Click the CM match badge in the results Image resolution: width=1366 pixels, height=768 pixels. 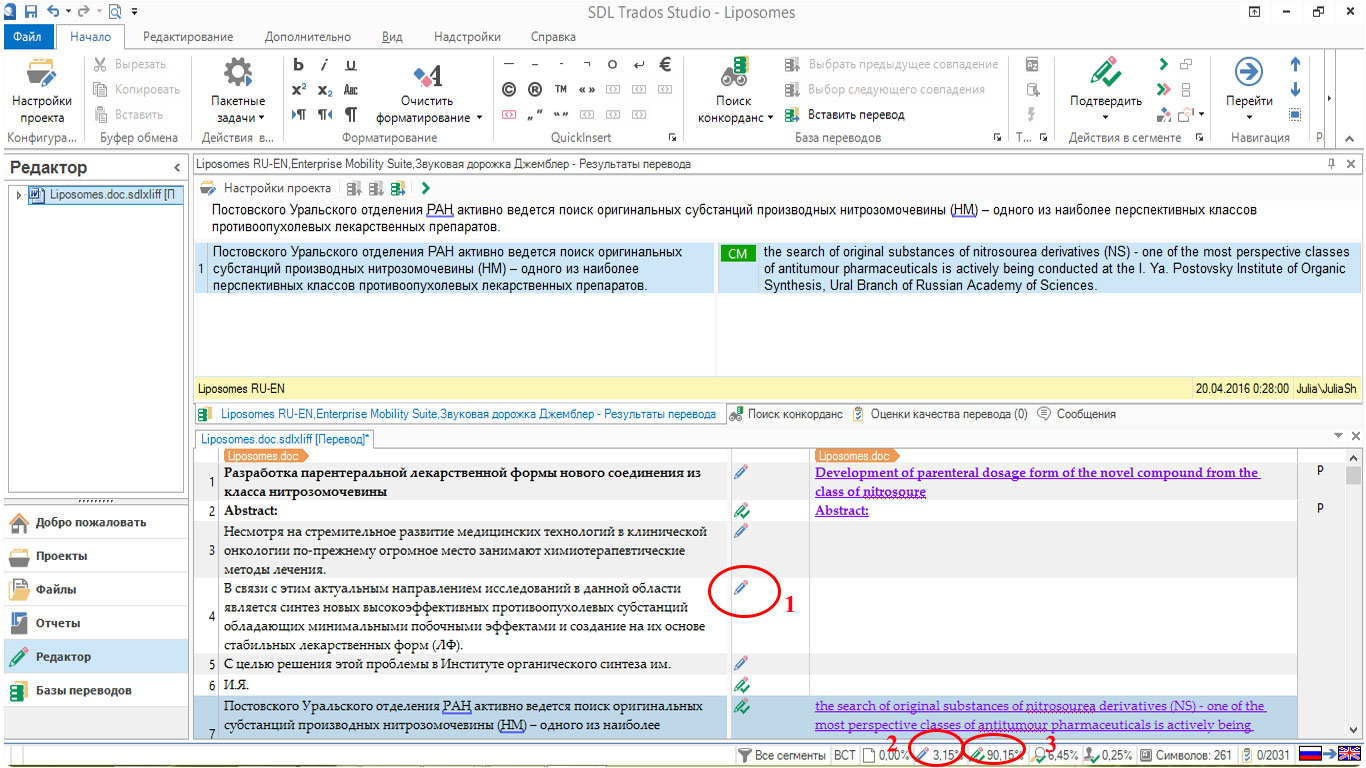tap(738, 254)
